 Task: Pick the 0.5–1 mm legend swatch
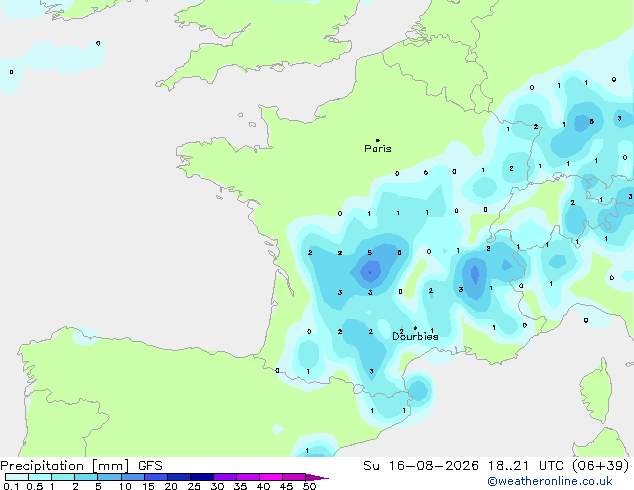click(x=40, y=477)
